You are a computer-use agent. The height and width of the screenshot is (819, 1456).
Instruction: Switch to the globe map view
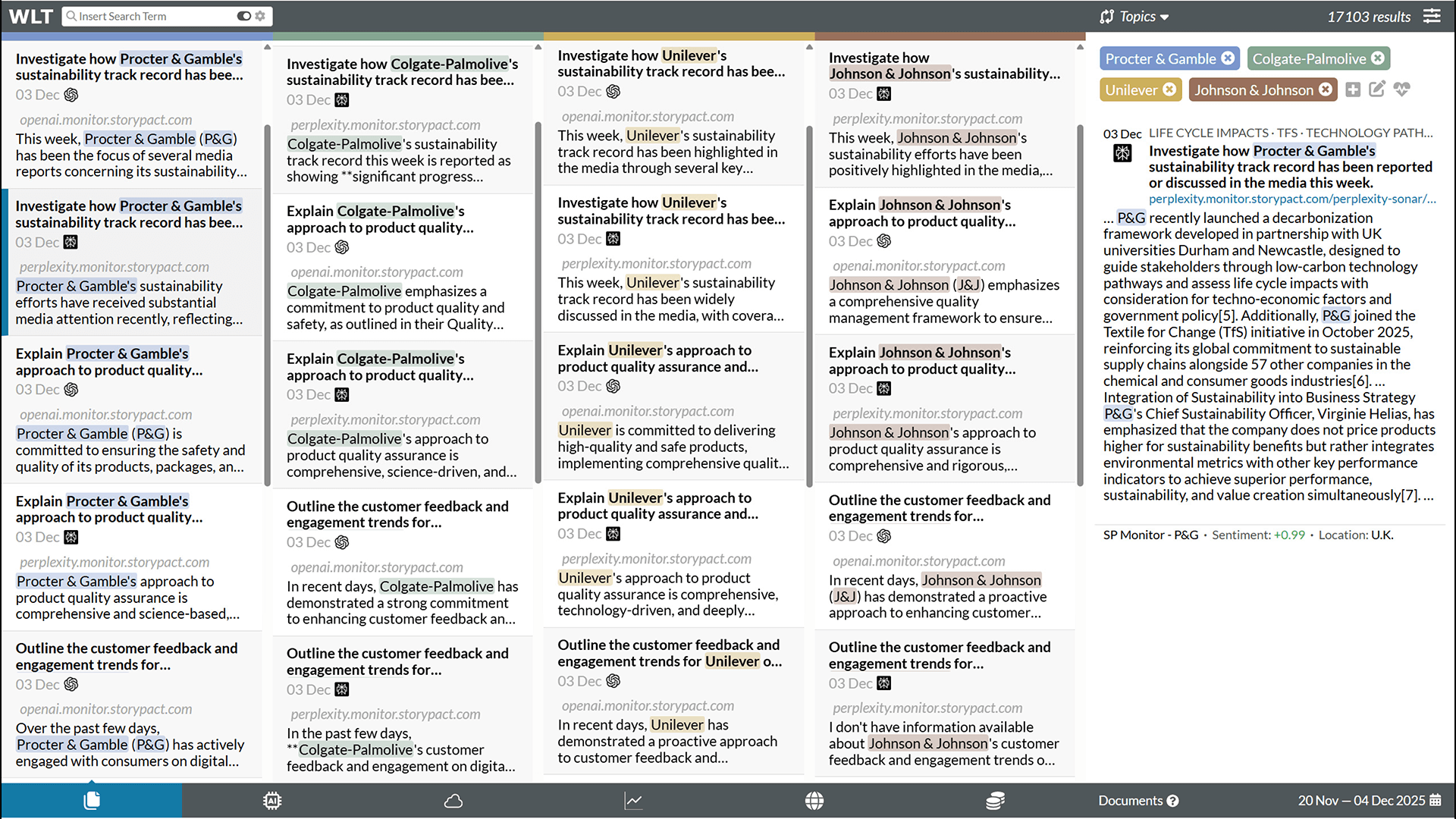(814, 800)
